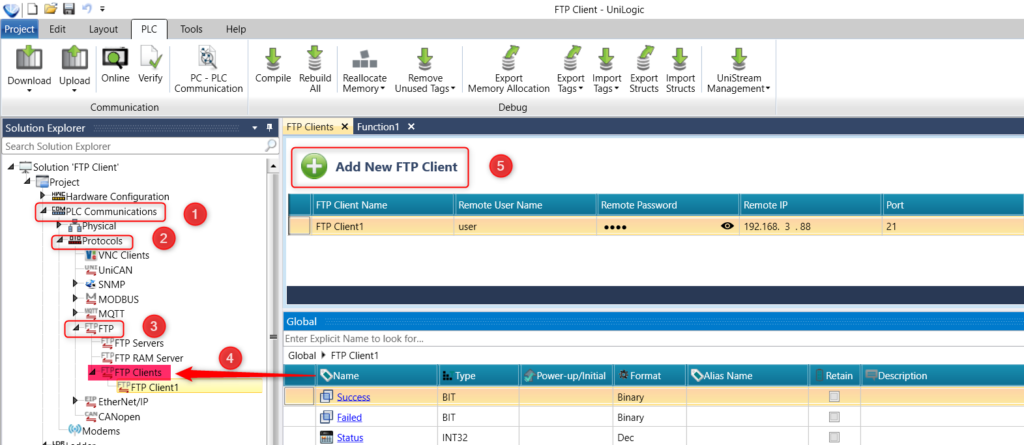The height and width of the screenshot is (445, 1024).
Task: Click Add New FTP Client button
Action: pyautogui.click(x=380, y=167)
